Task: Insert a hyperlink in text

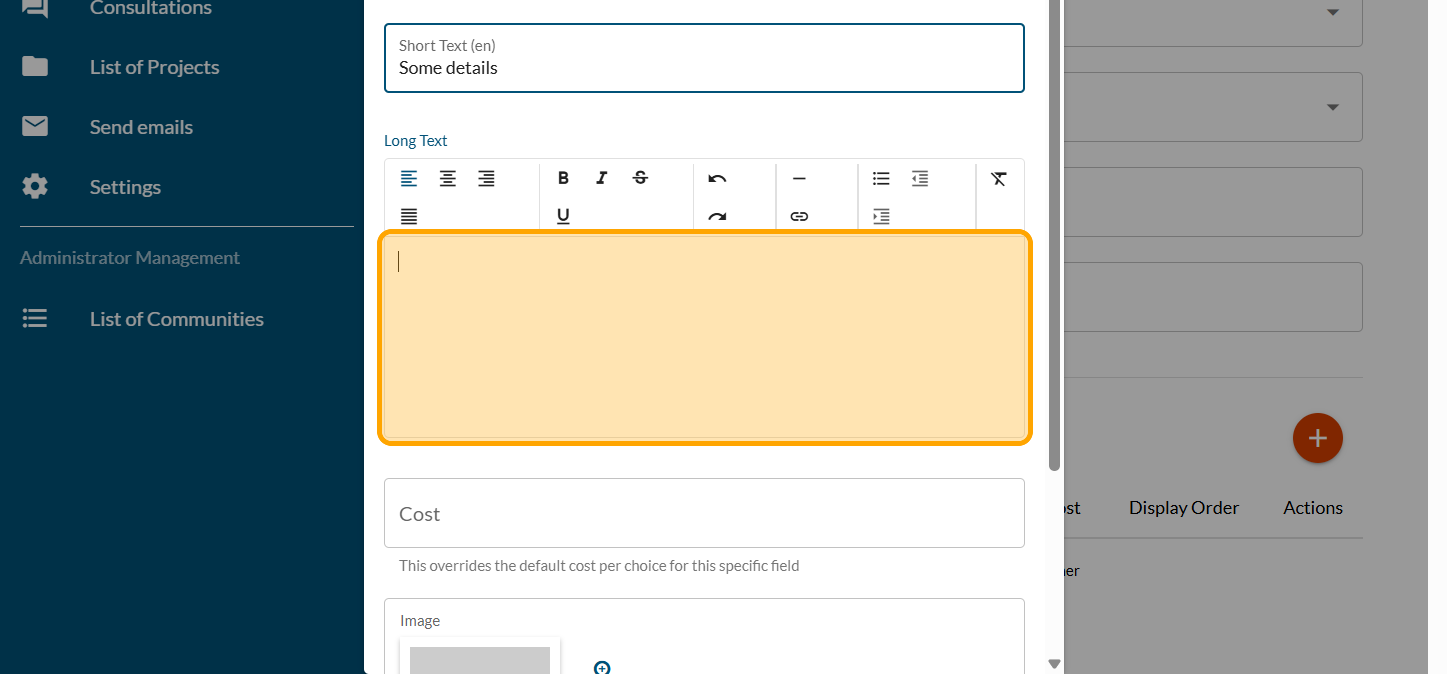Action: coord(799,216)
